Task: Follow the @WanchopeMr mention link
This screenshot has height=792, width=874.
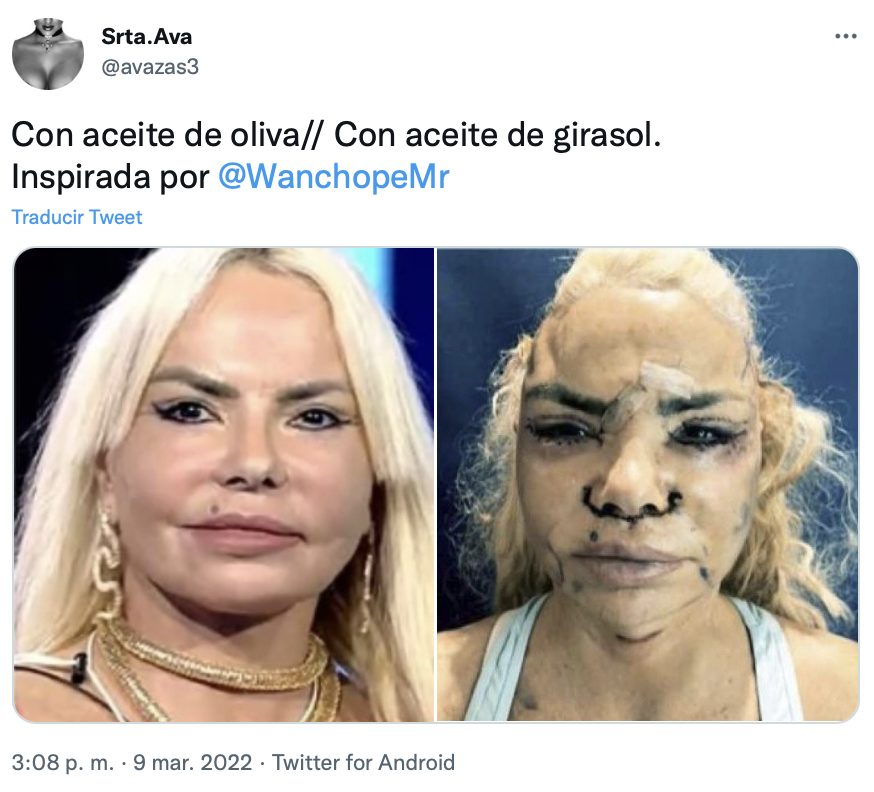Action: click(333, 177)
